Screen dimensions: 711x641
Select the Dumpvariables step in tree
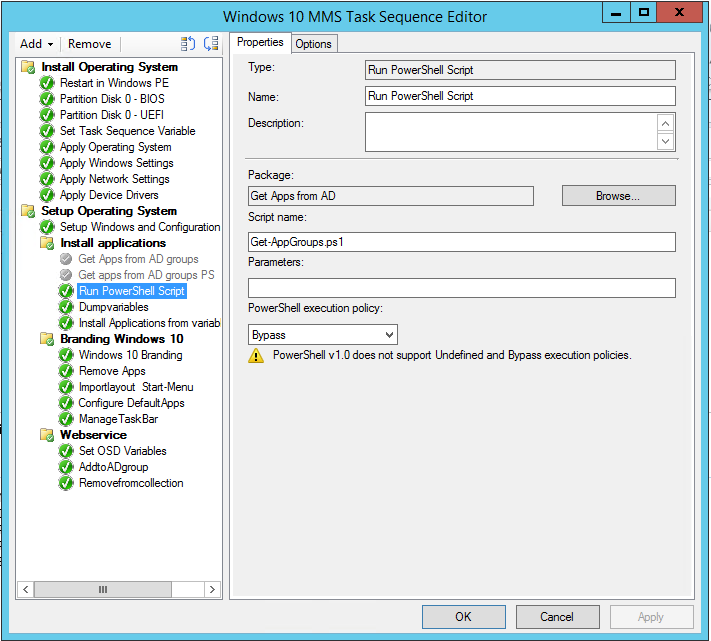[113, 307]
